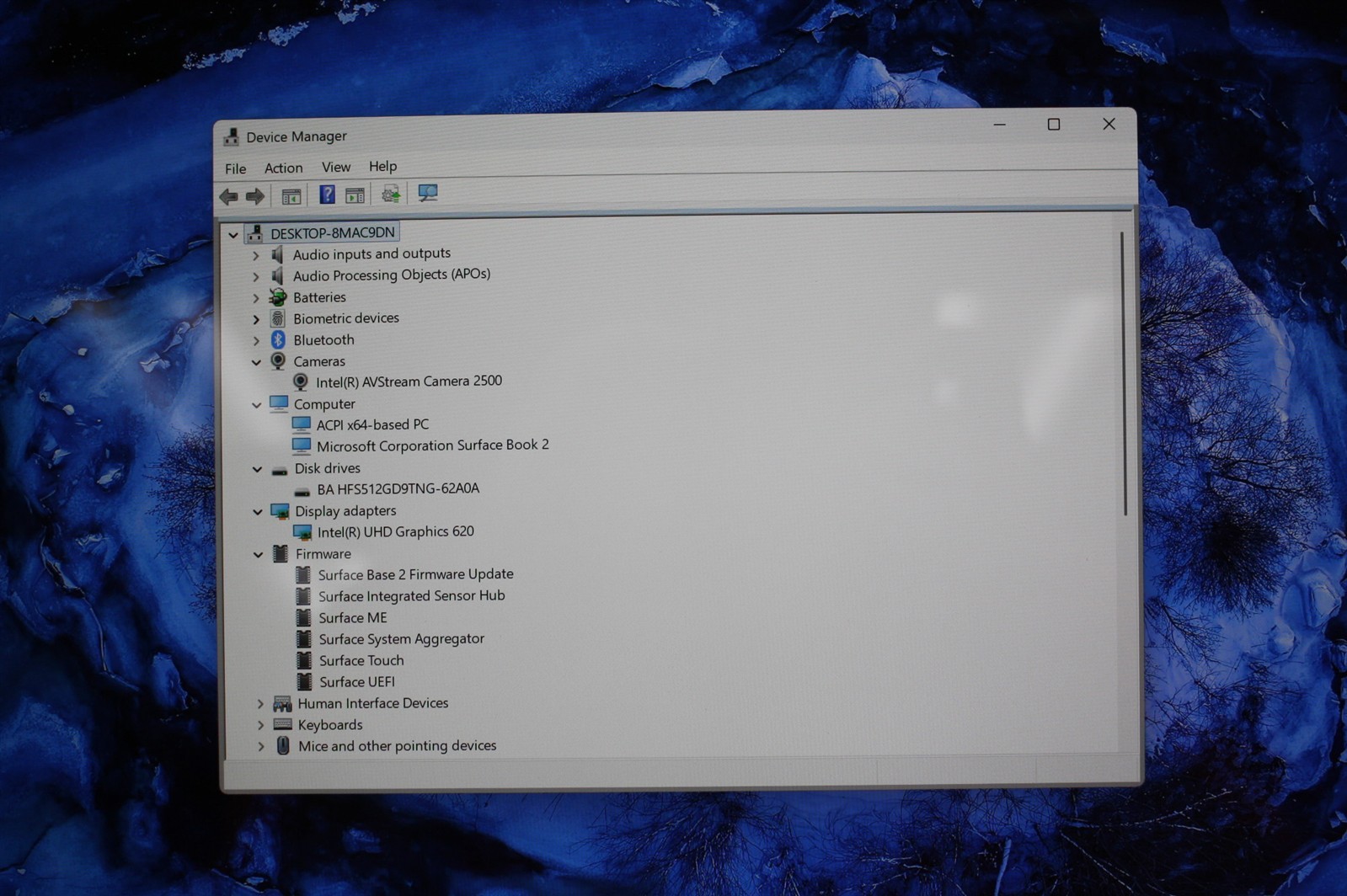This screenshot has height=896, width=1347.
Task: Click the Update device driver toolbar icon
Action: coord(390,195)
